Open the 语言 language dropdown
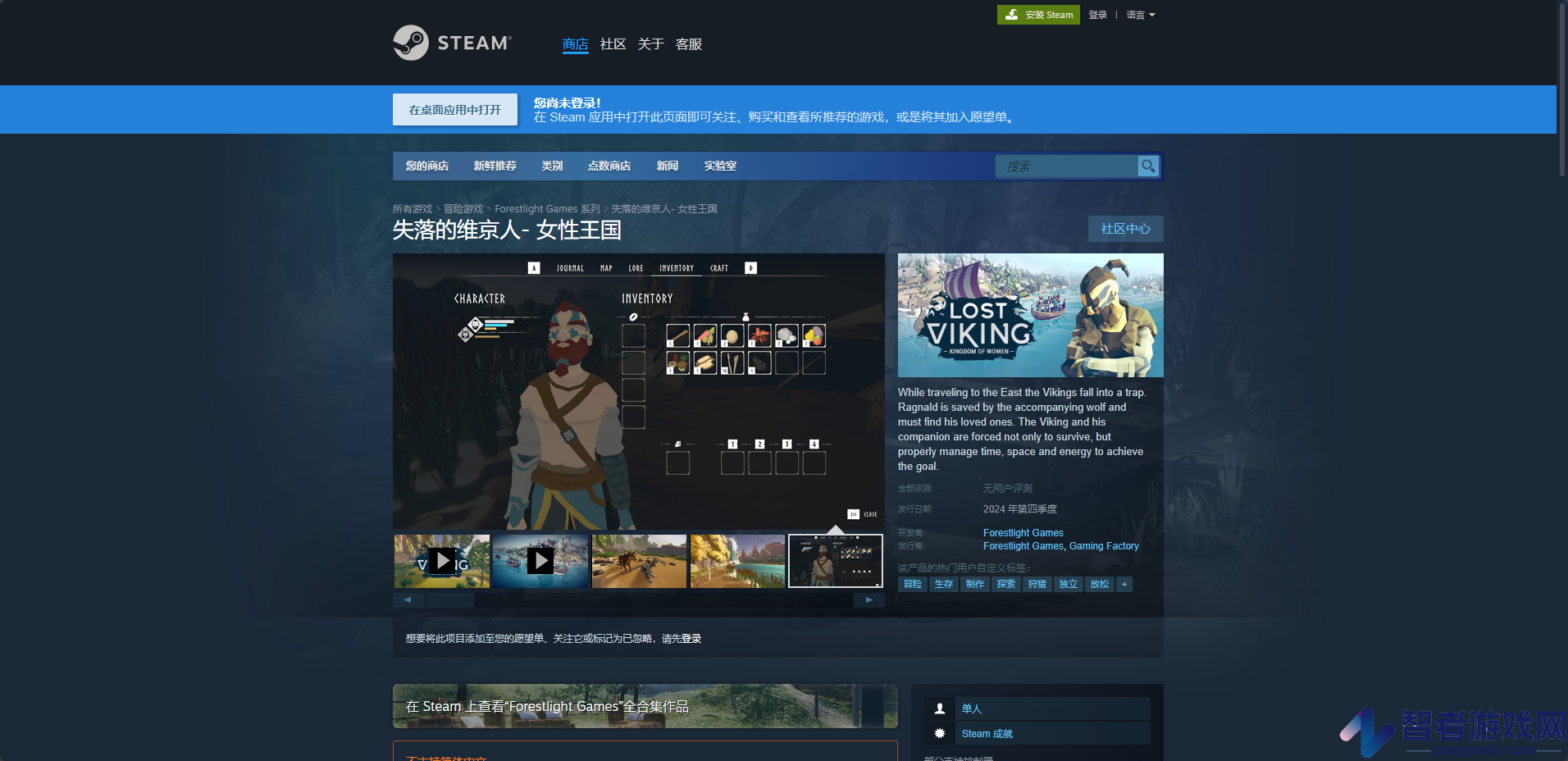The width and height of the screenshot is (1568, 761). pos(1140,15)
